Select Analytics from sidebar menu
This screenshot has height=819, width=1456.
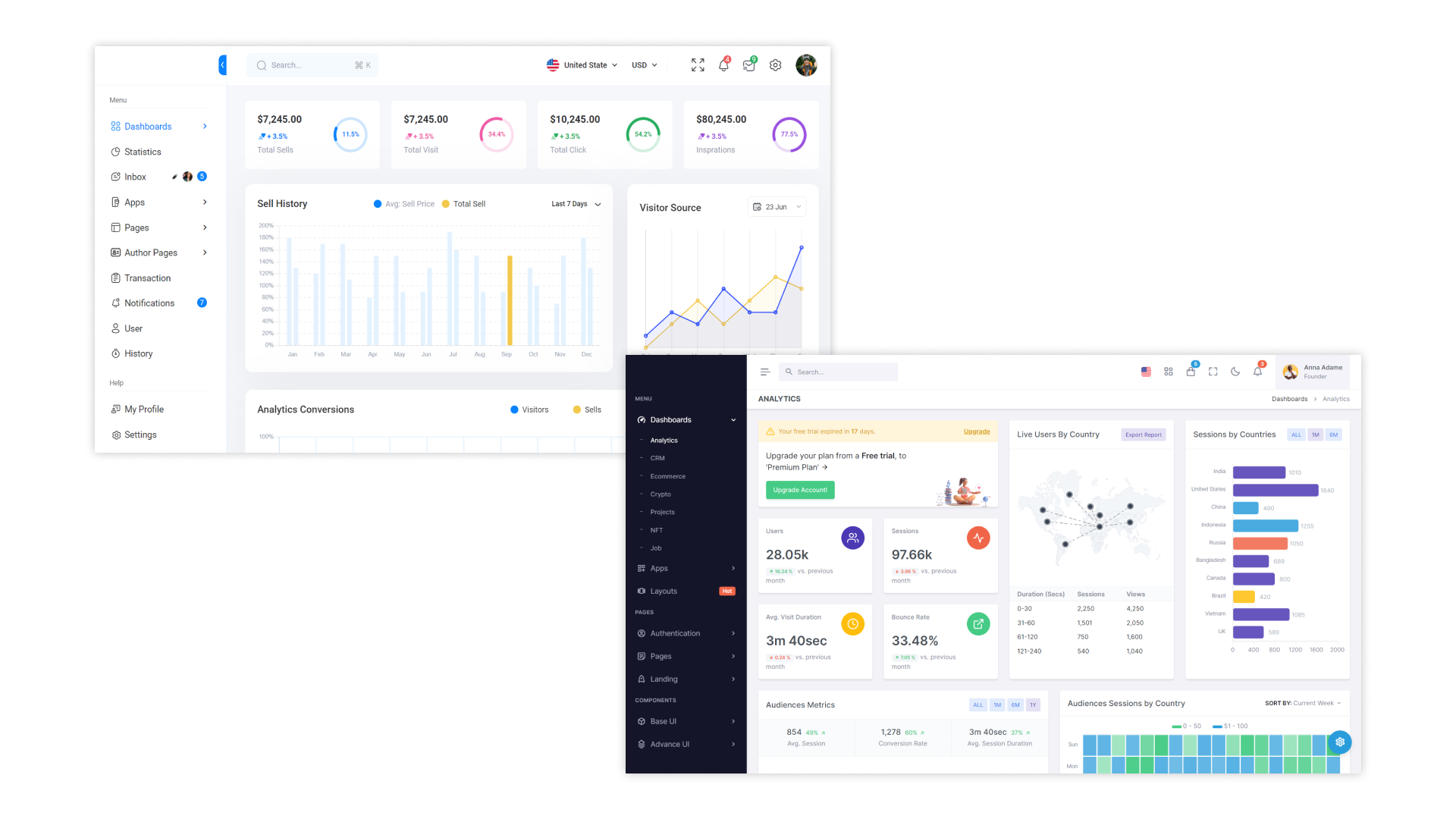[x=662, y=440]
